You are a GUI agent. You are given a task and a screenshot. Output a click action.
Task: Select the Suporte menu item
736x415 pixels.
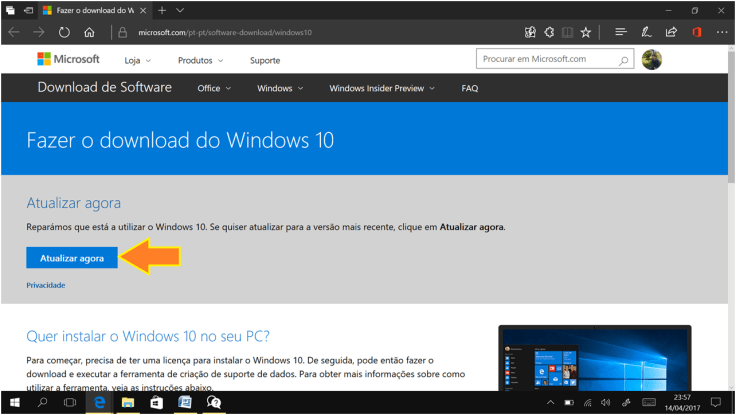265,60
